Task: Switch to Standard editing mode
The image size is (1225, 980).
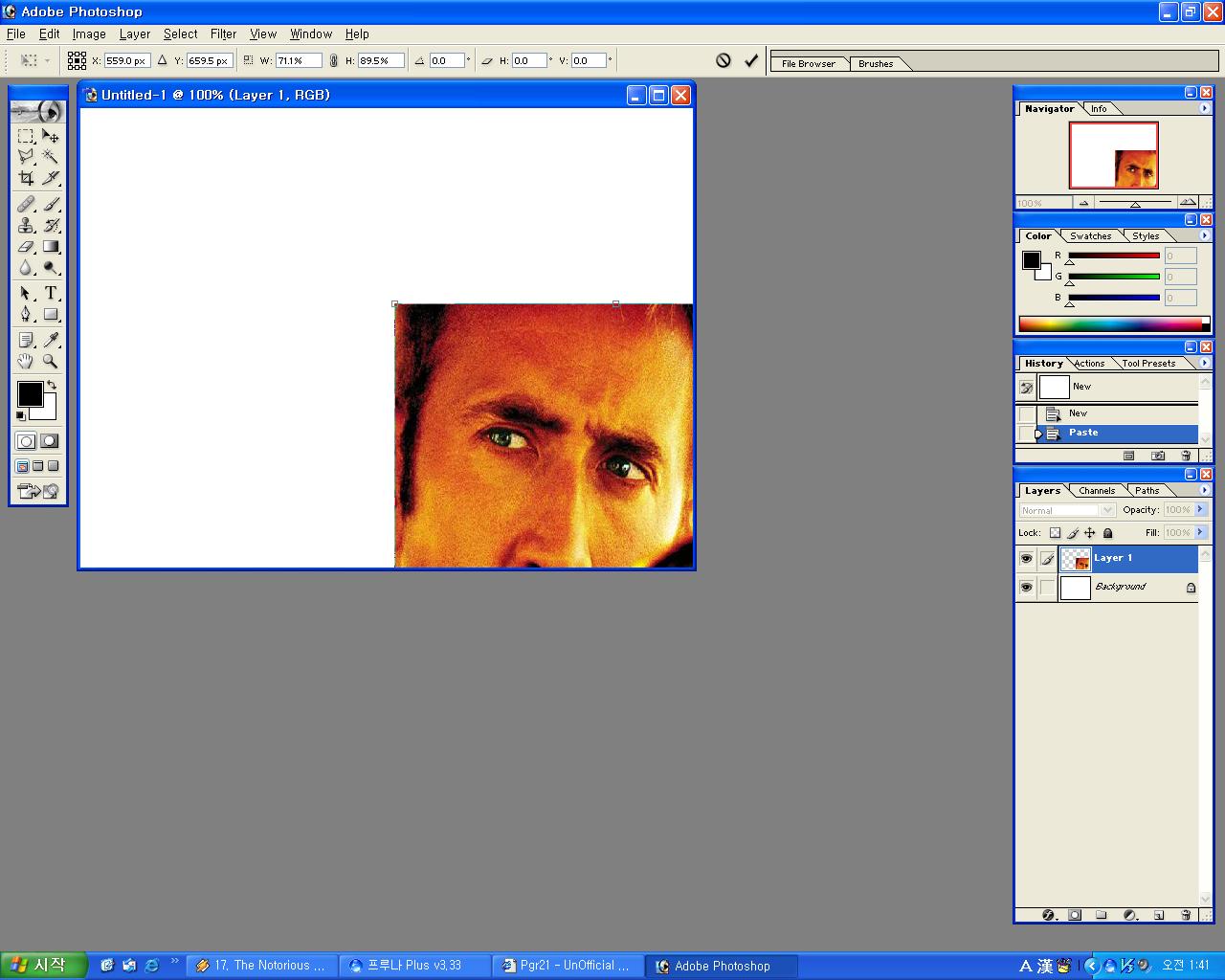Action: [x=26, y=441]
